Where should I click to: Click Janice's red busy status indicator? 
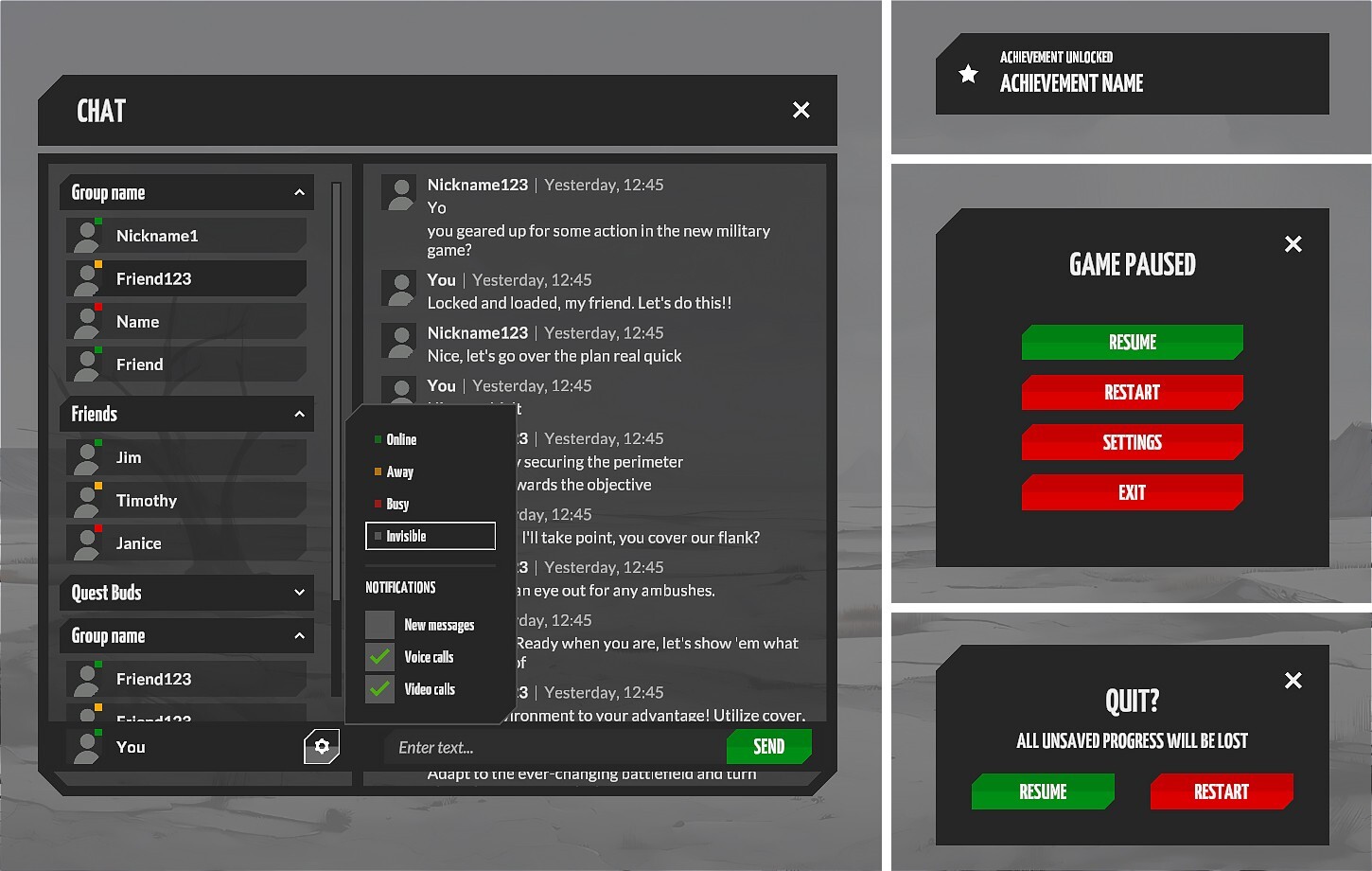coord(97,530)
